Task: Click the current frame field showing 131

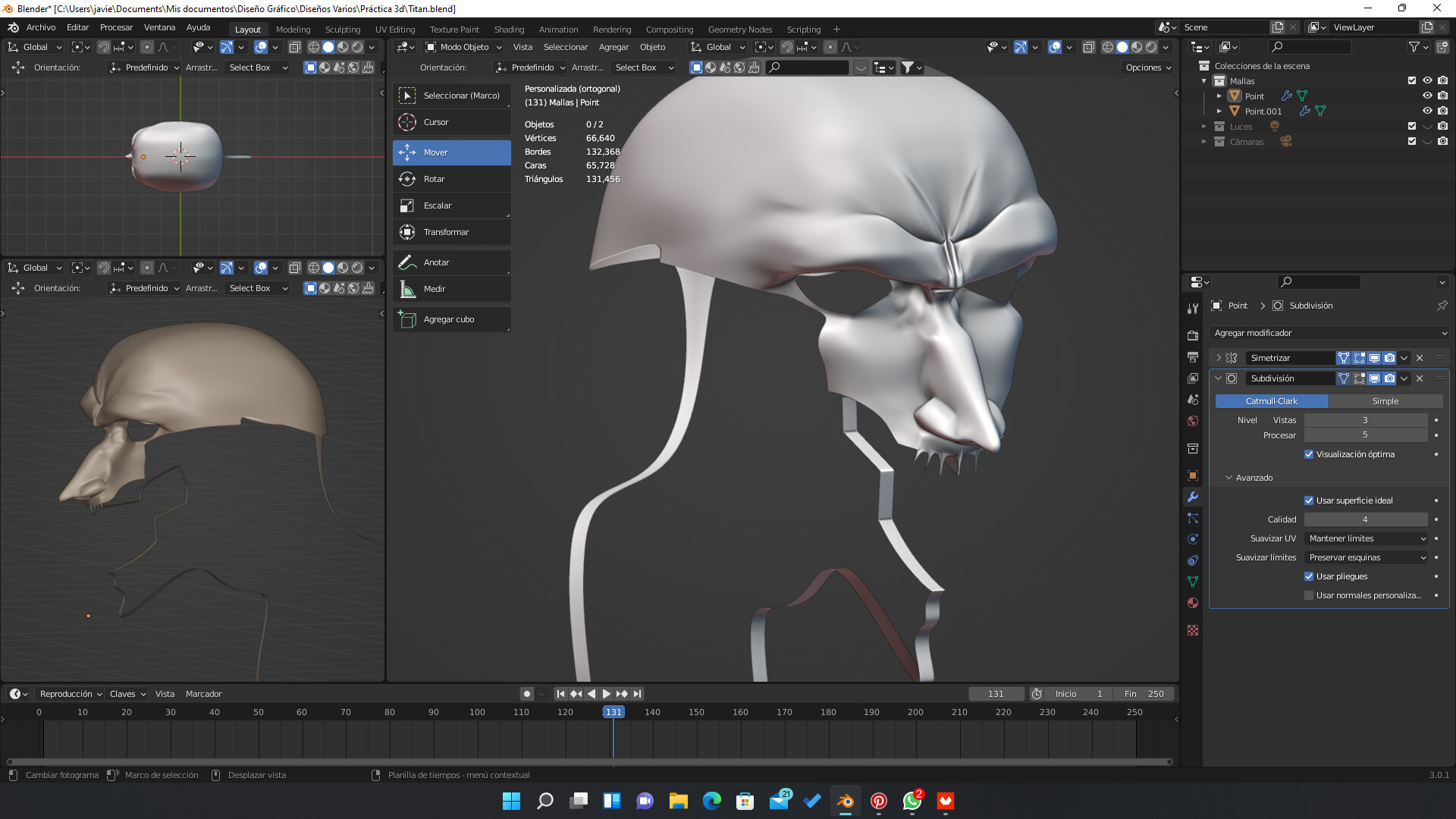Action: [x=996, y=694]
